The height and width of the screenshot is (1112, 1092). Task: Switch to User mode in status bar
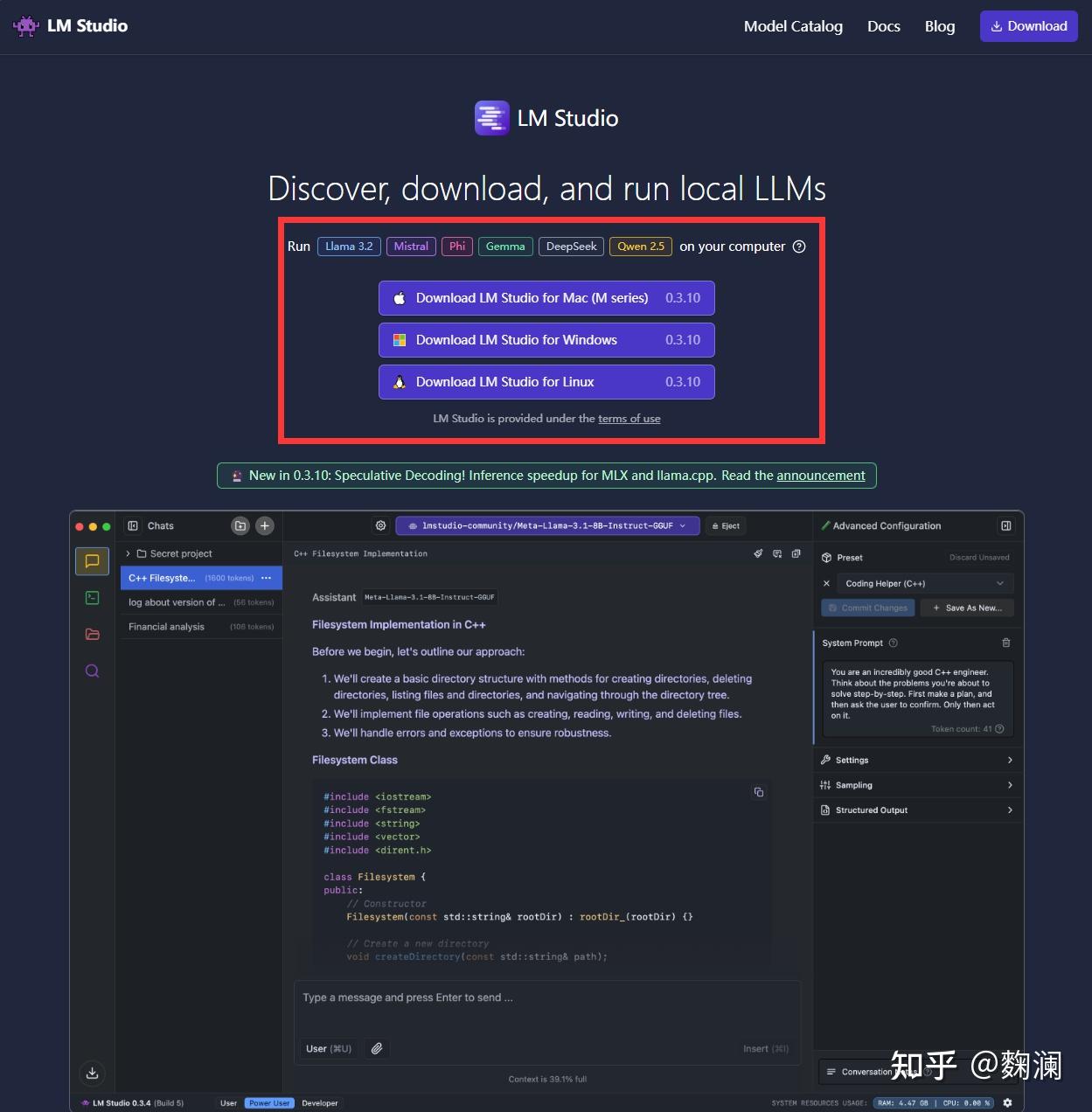(228, 1103)
